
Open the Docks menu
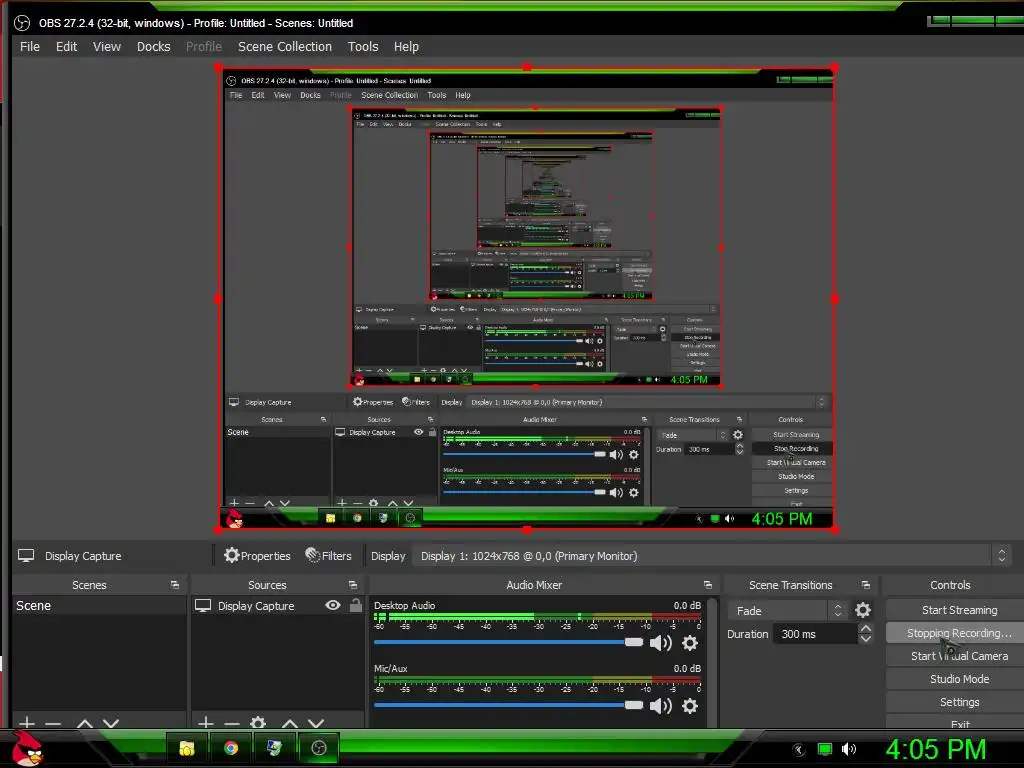153,46
